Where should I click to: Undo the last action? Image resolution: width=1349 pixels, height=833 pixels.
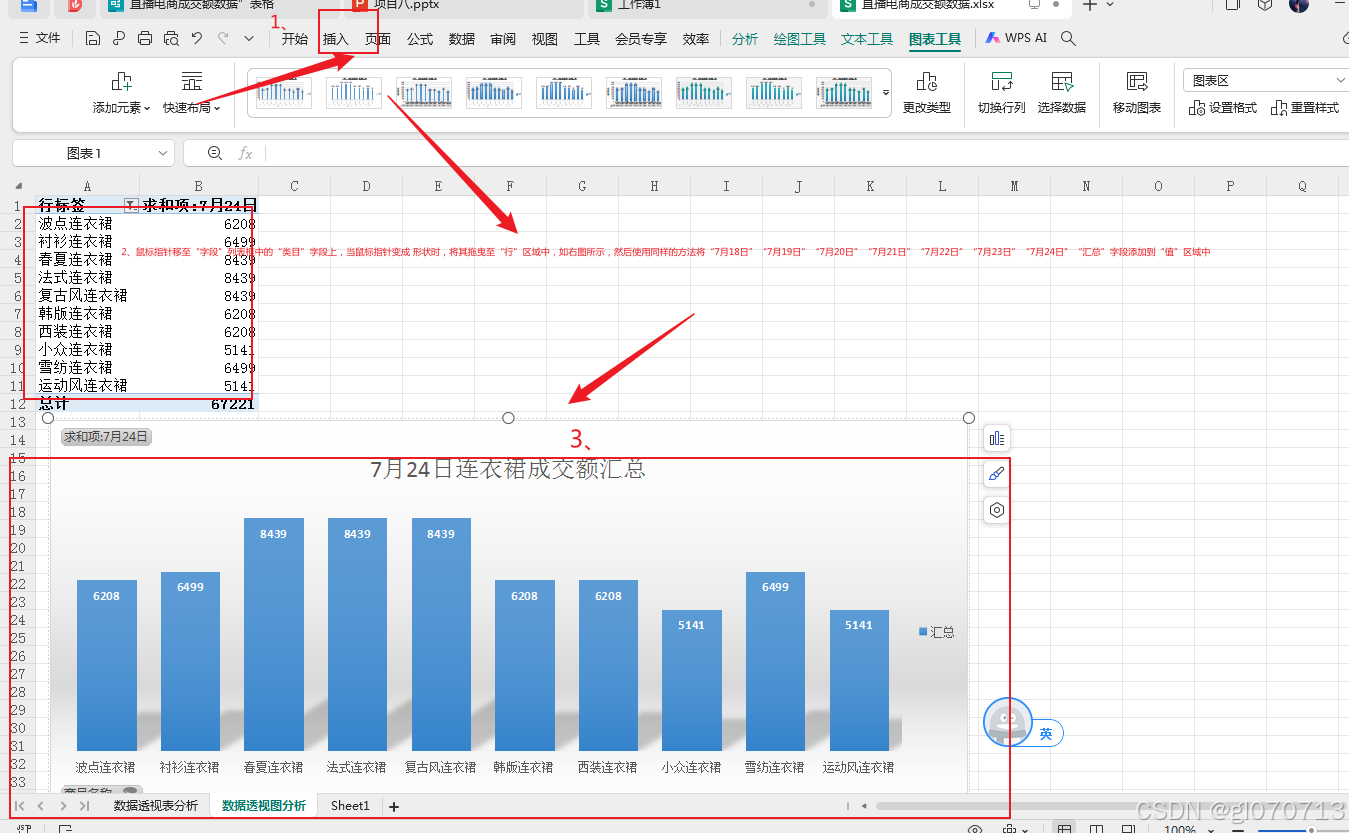click(197, 39)
